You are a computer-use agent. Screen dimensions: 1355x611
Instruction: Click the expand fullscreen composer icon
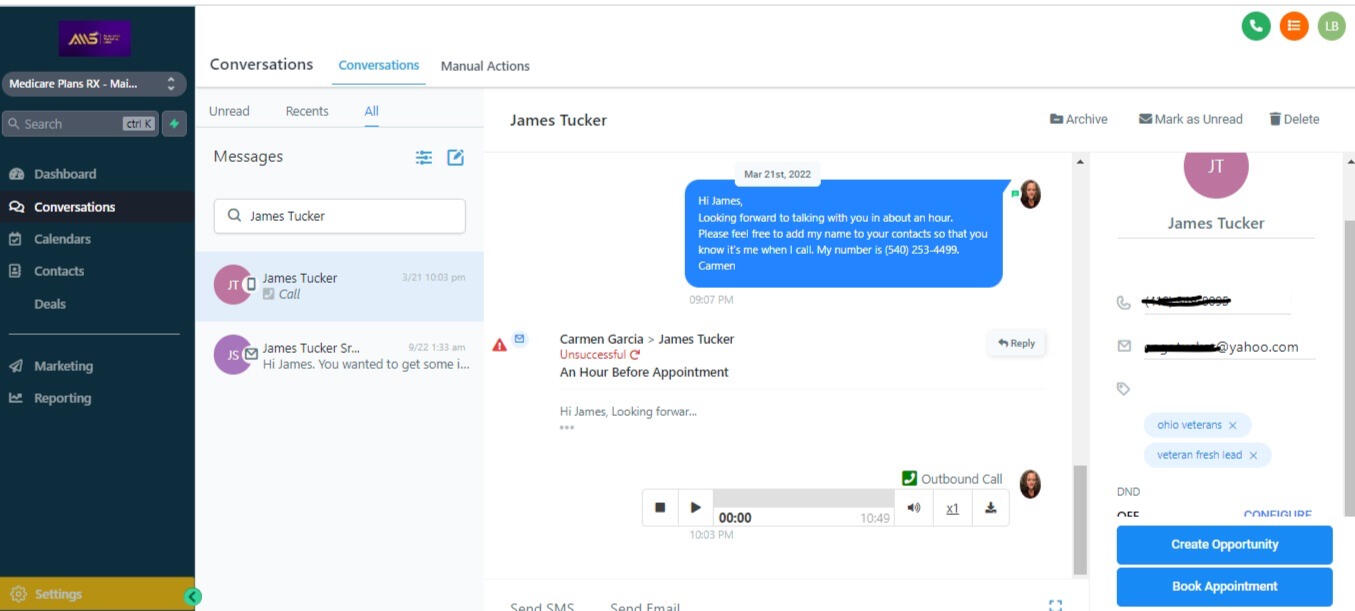(x=1055, y=605)
